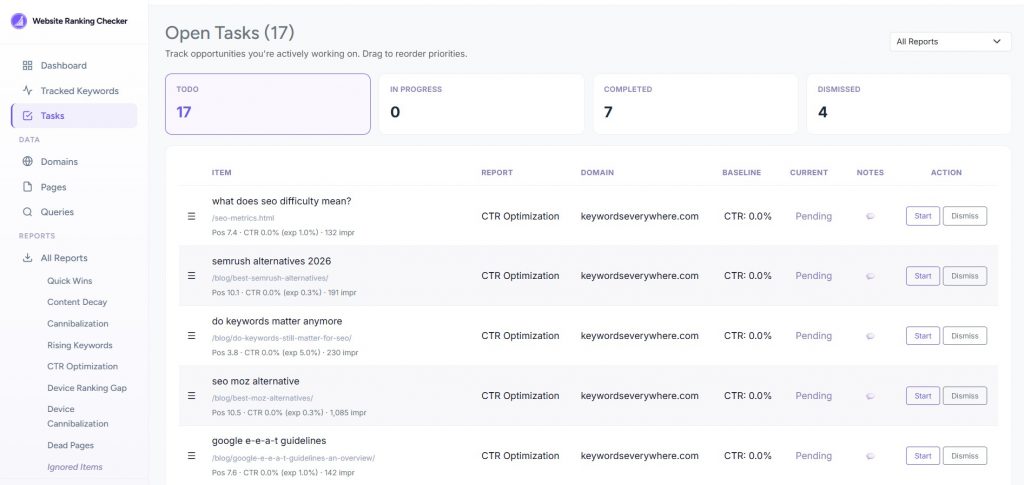Viewport: 1024px width, 485px height.
Task: Collapse the All Reports sidebar section
Action: coord(27,258)
